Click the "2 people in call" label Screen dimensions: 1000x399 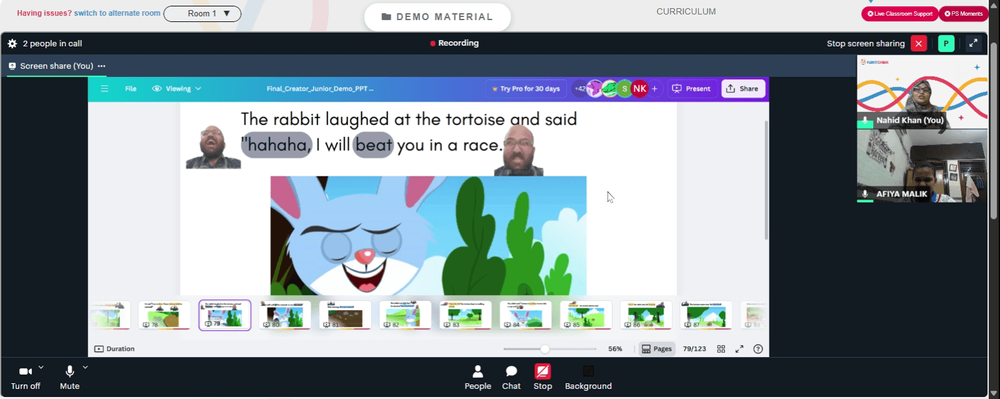point(52,44)
